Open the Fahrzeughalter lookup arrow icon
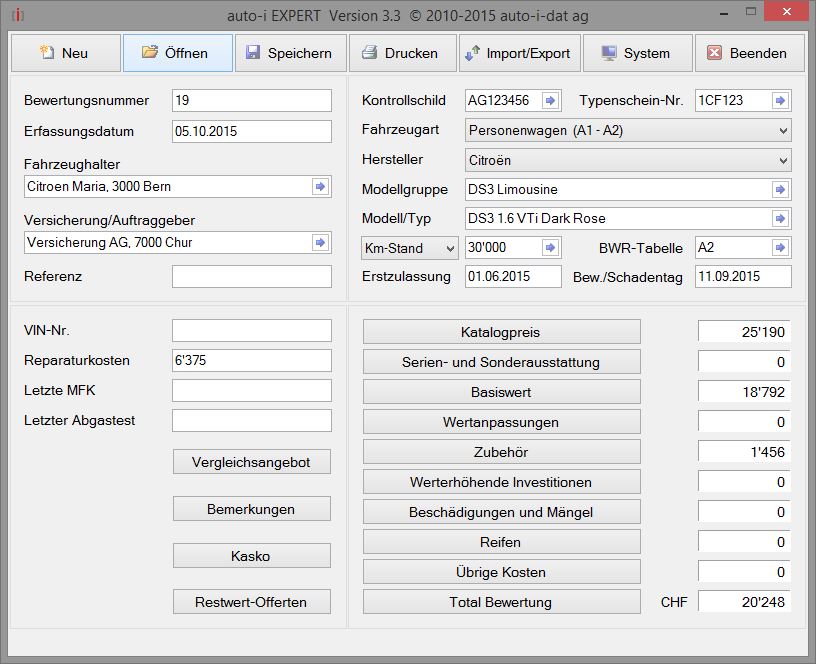 [321, 186]
